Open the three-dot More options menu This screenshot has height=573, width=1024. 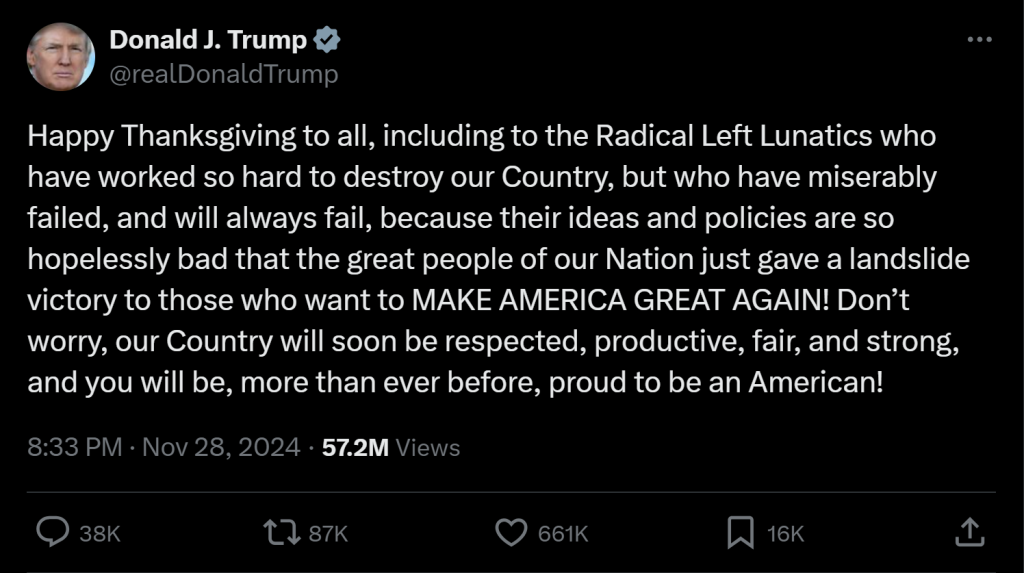(x=980, y=40)
